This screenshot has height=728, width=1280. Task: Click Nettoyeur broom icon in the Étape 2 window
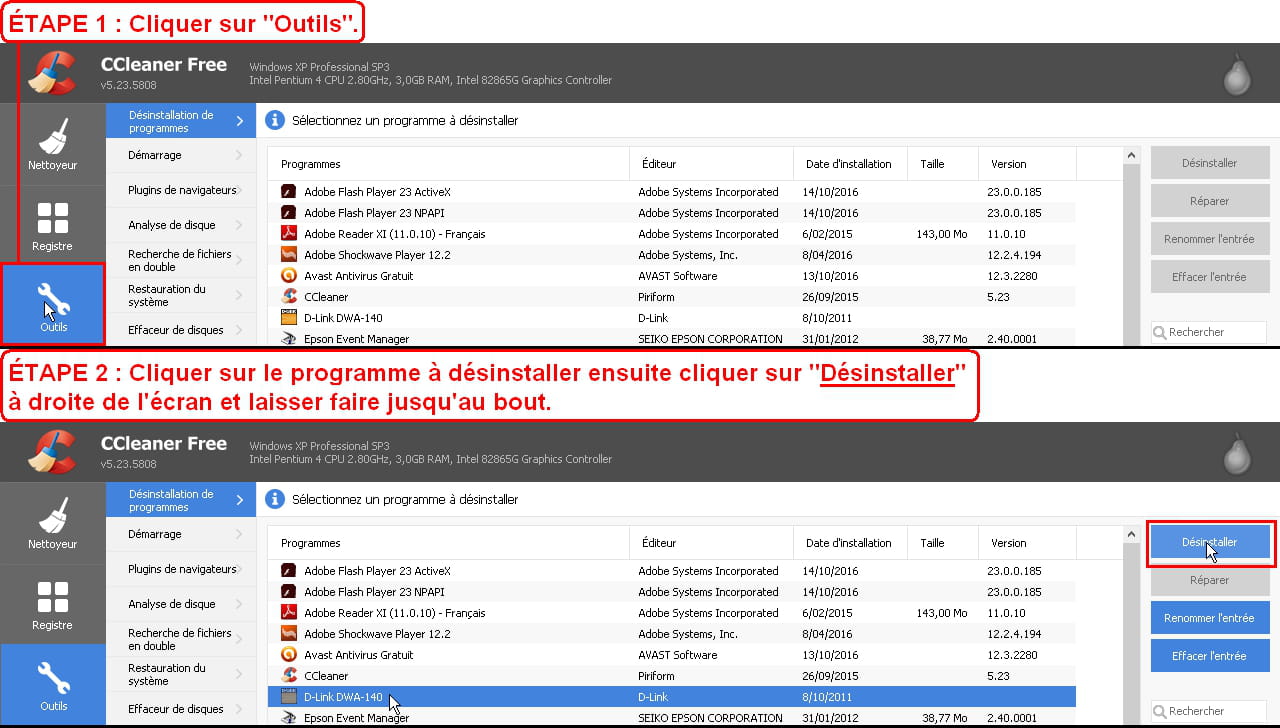52,514
